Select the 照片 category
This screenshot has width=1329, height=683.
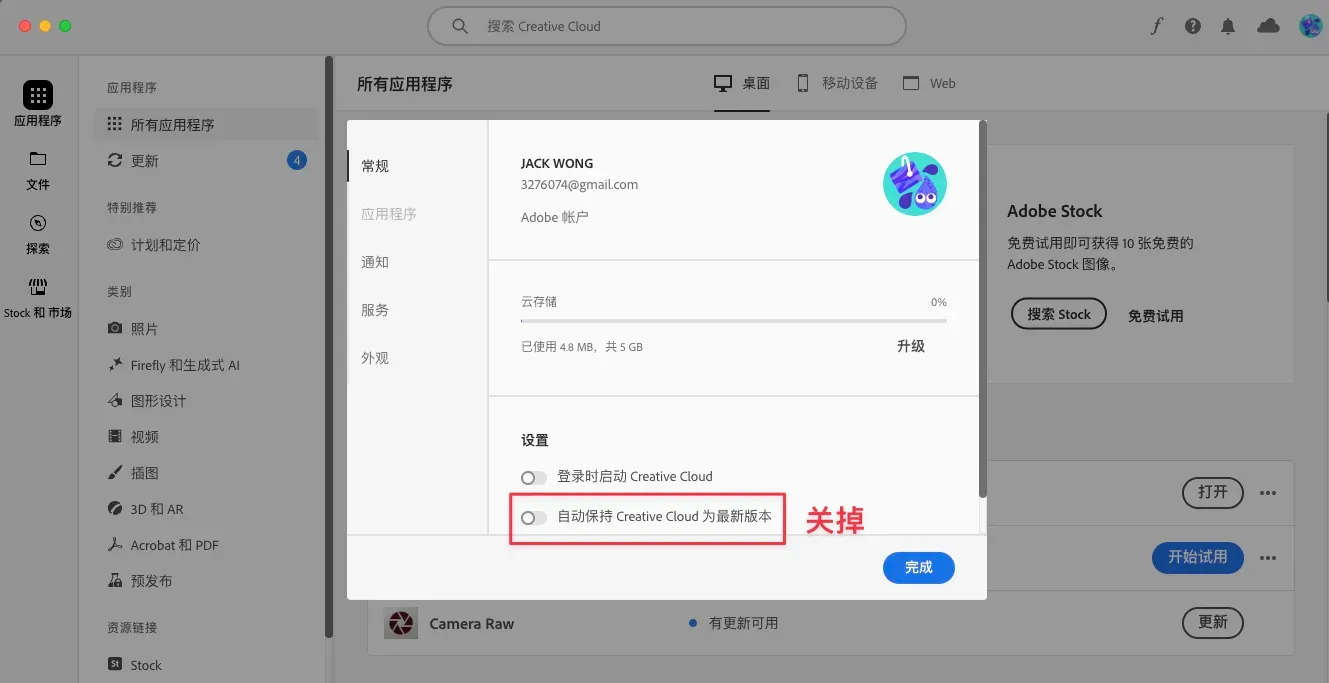pyautogui.click(x=133, y=329)
